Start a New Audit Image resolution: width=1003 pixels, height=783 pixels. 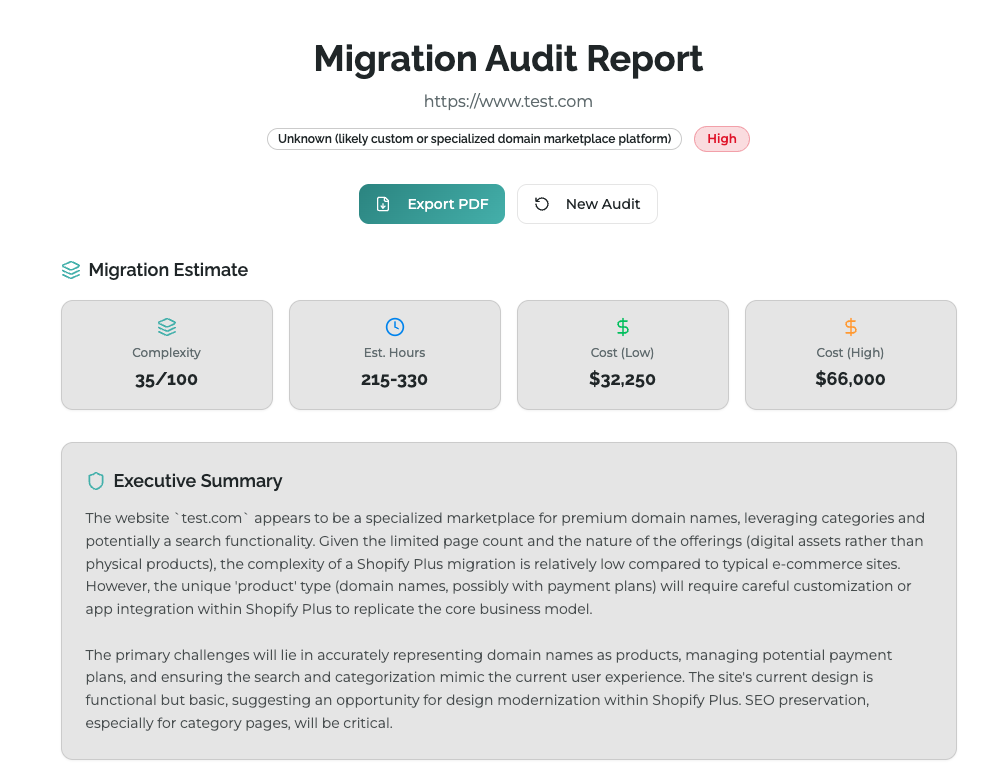587,204
